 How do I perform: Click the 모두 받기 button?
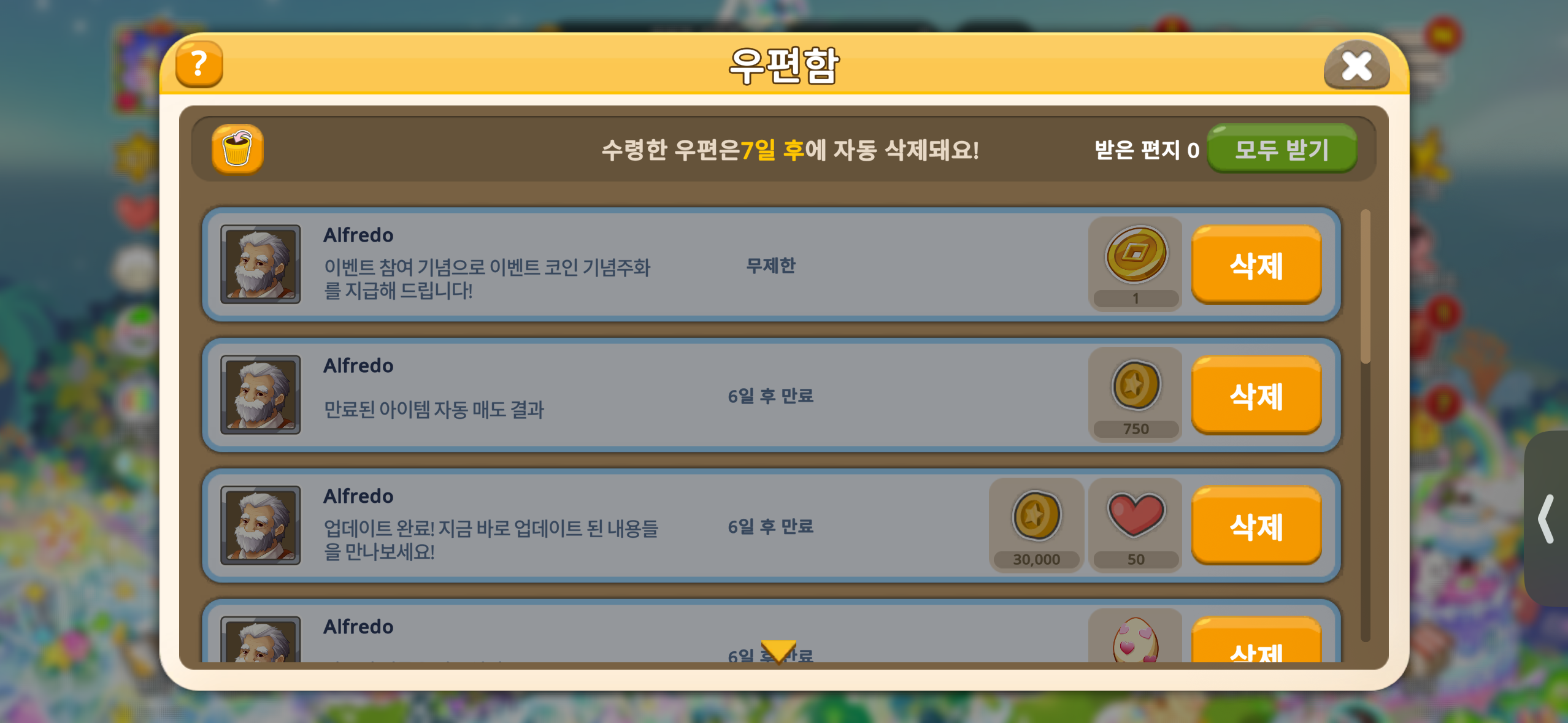1282,149
